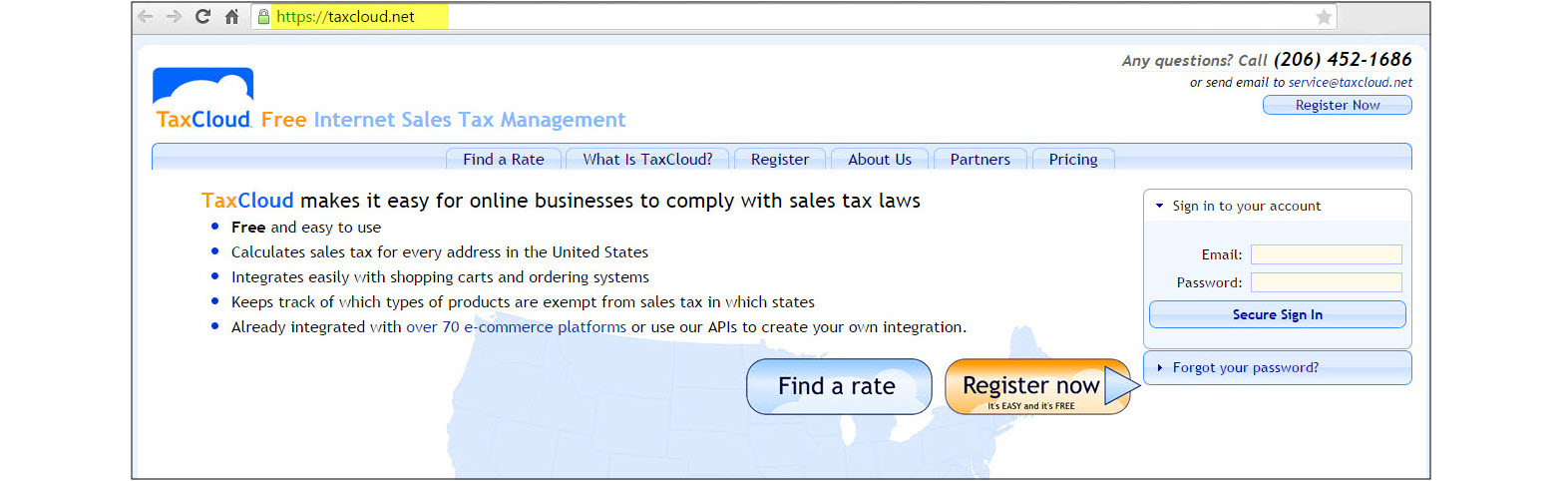Screen dimensions: 1568x481
Task: Email service@taxcloud.net via the link
Action: (x=1351, y=83)
